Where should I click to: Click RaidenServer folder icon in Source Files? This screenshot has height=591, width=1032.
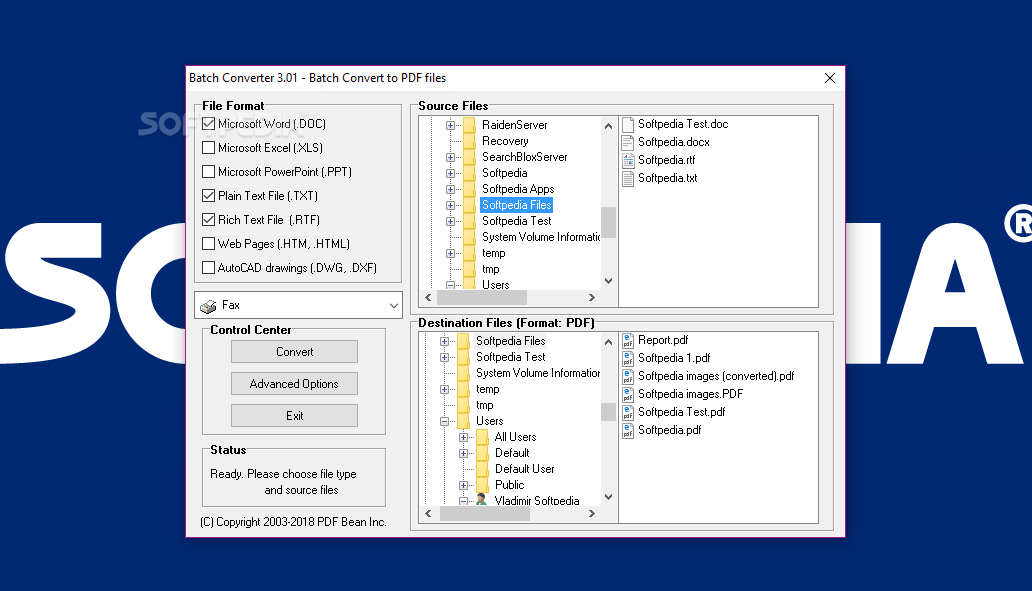click(469, 125)
